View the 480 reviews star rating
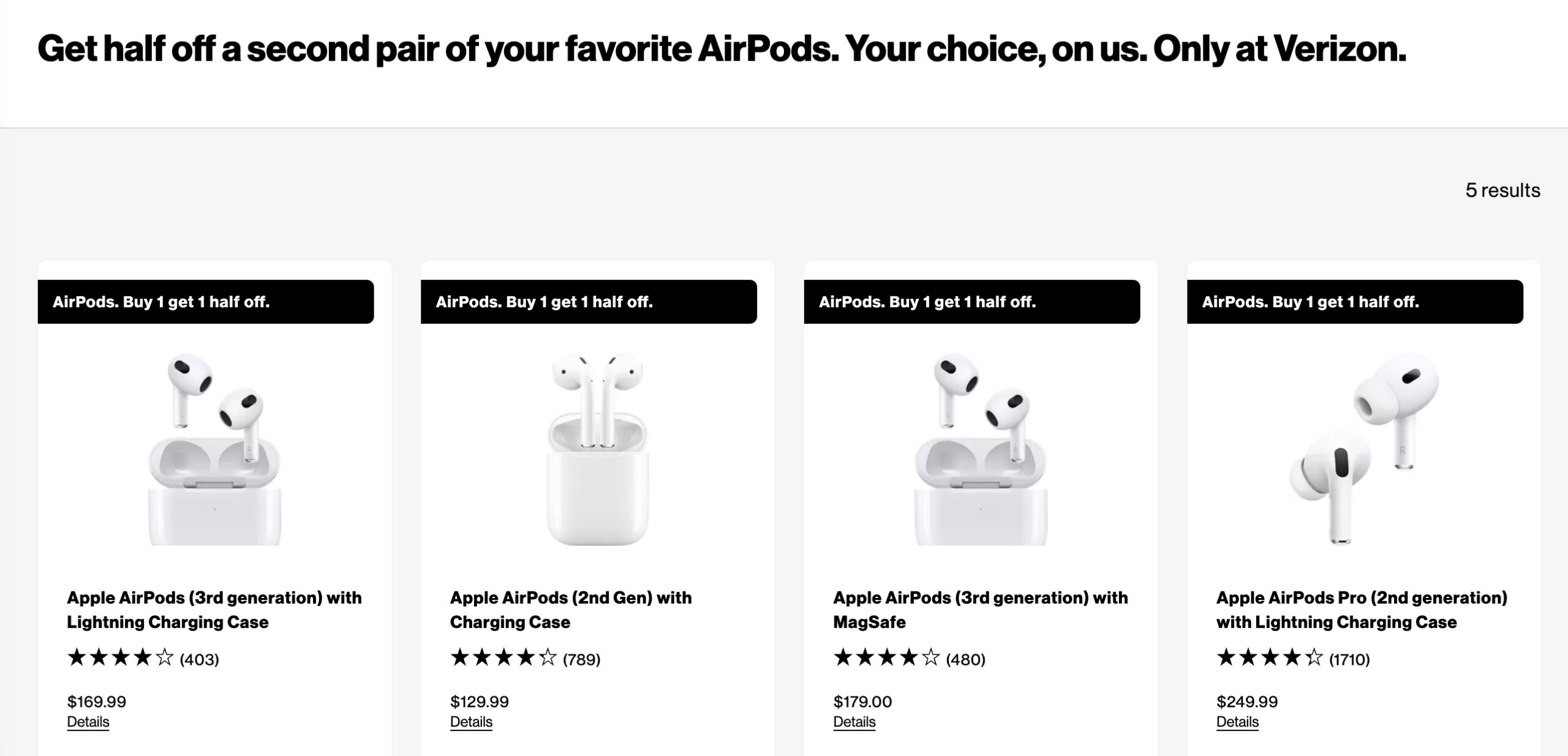This screenshot has height=756, width=1568. point(909,659)
